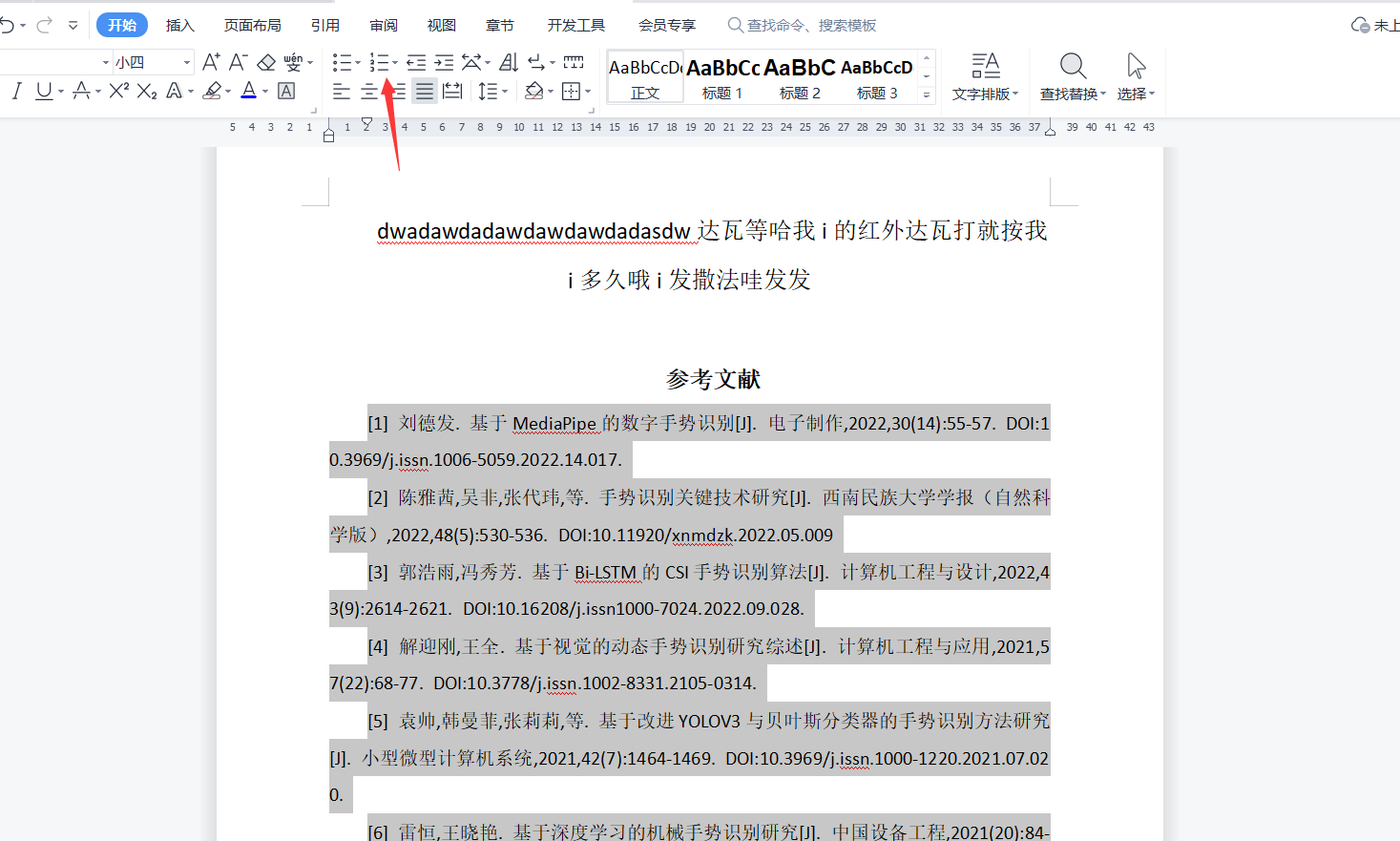Screen dimensions: 1400x841
Task: Open the font size dropdown arrow
Action: pyautogui.click(x=187, y=63)
